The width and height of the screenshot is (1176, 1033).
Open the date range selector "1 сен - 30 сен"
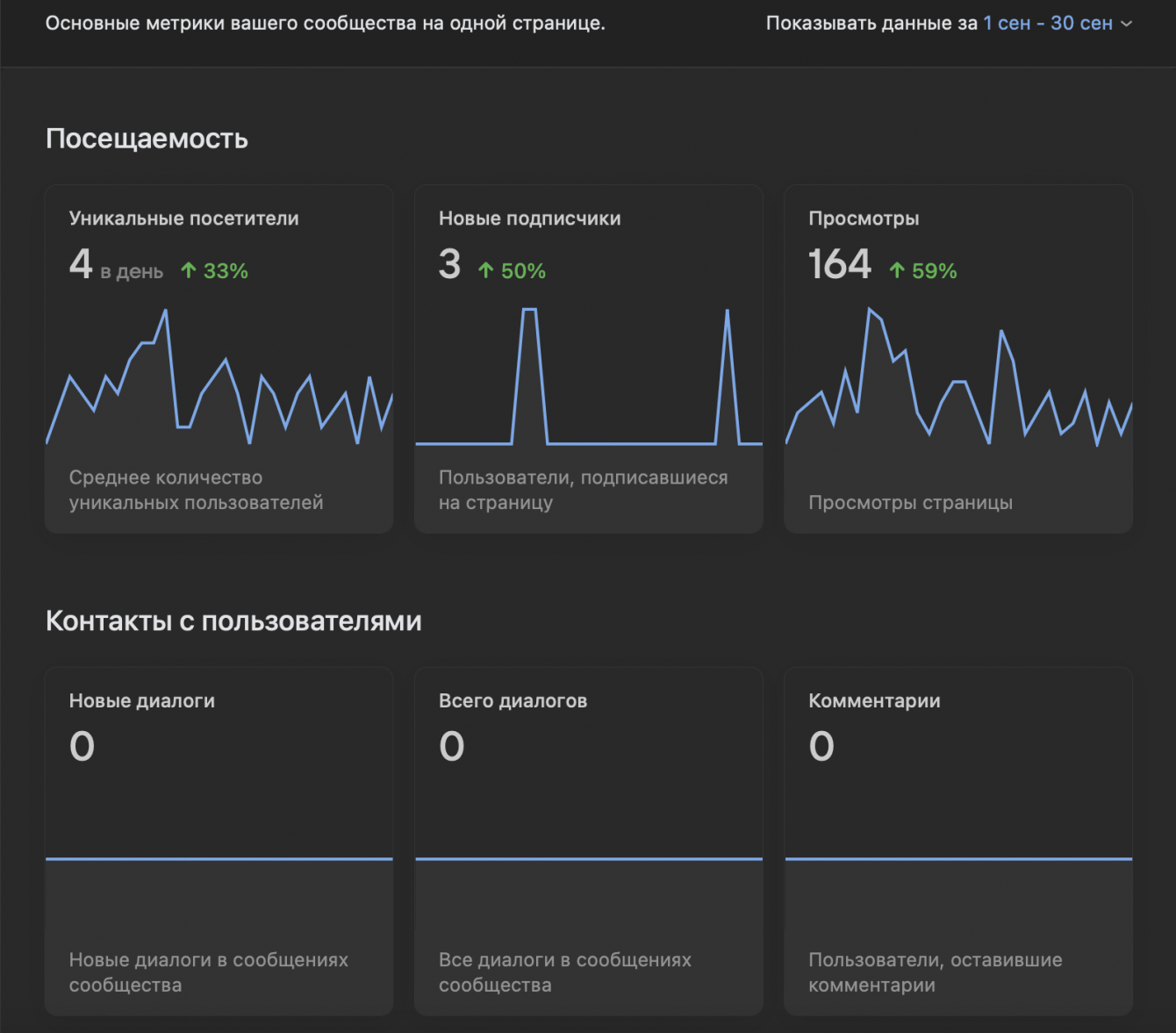click(x=1047, y=24)
